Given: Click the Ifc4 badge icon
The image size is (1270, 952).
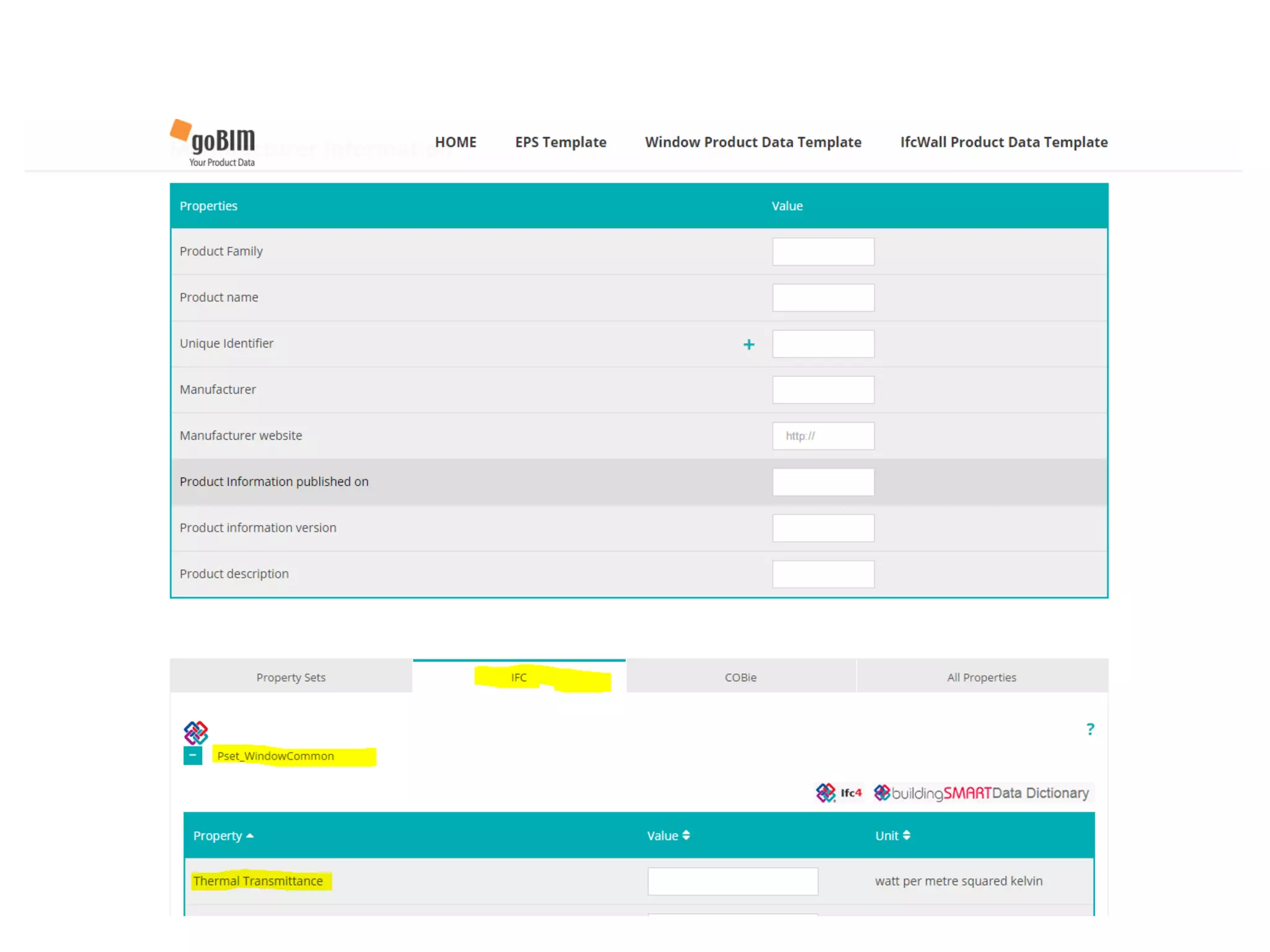Looking at the screenshot, I should coord(838,793).
